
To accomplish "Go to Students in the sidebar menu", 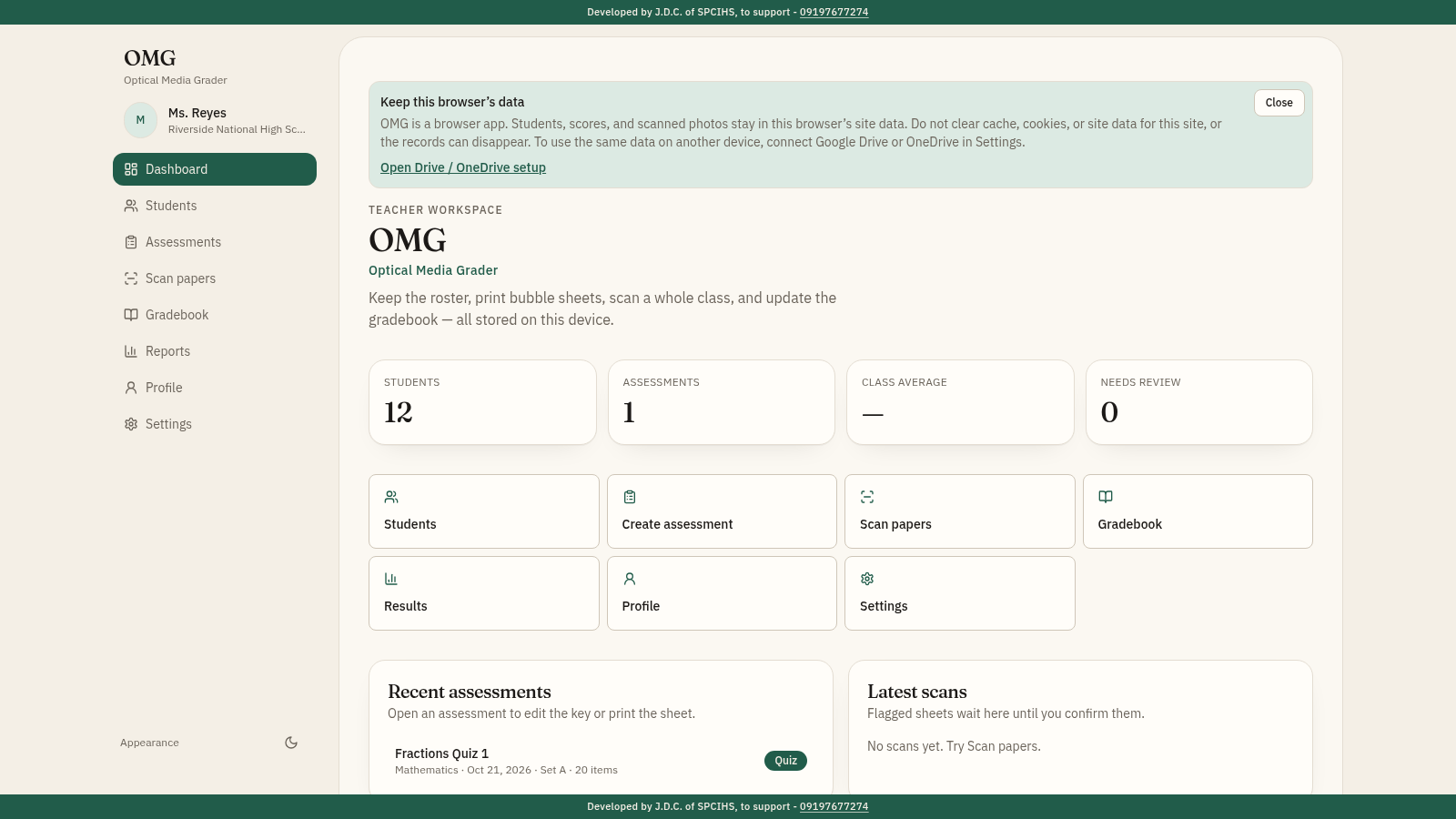I will [x=215, y=206].
